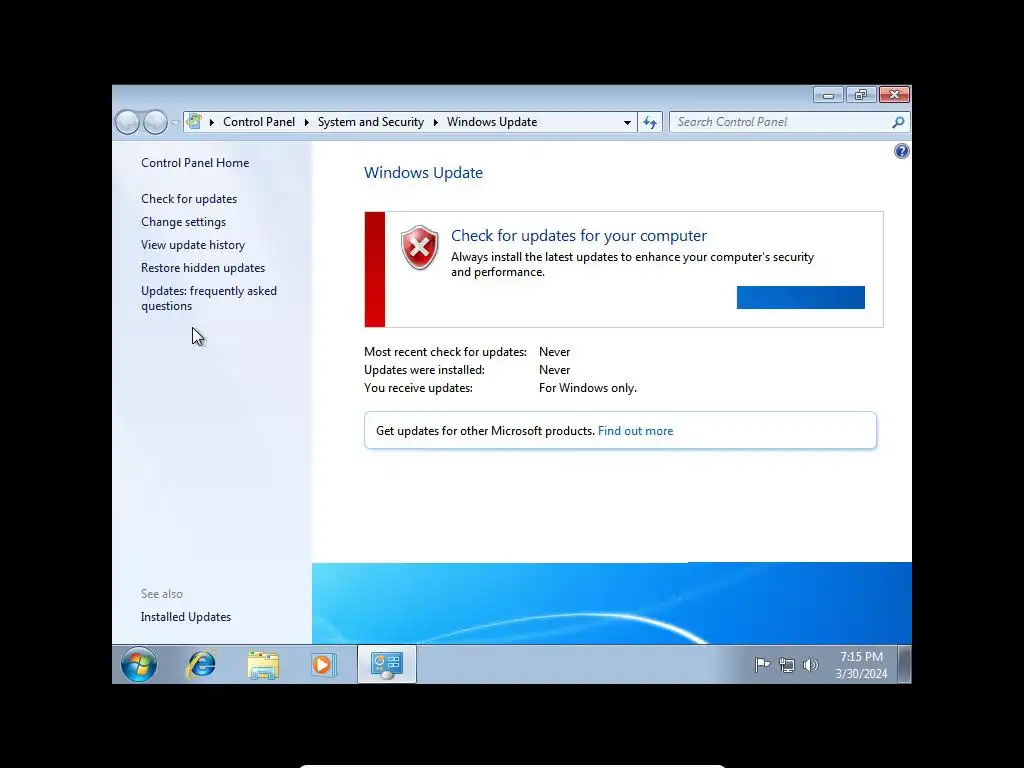Open the network icon in system tray
Image resolution: width=1024 pixels, height=768 pixels.
[787, 665]
